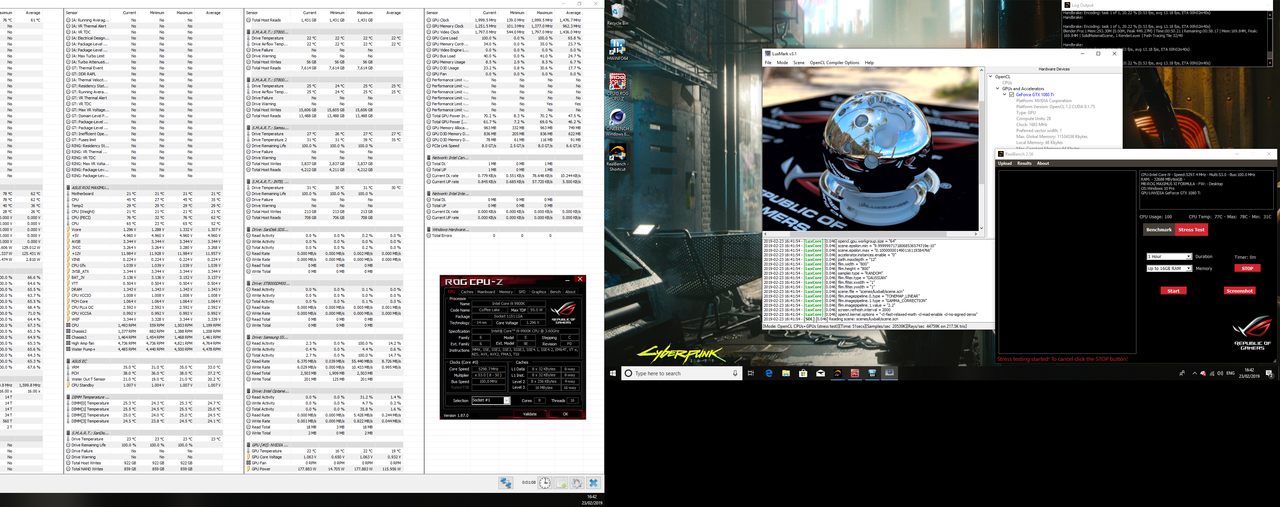Launch HWiNFO64 from the desktop shortcut

click(618, 49)
